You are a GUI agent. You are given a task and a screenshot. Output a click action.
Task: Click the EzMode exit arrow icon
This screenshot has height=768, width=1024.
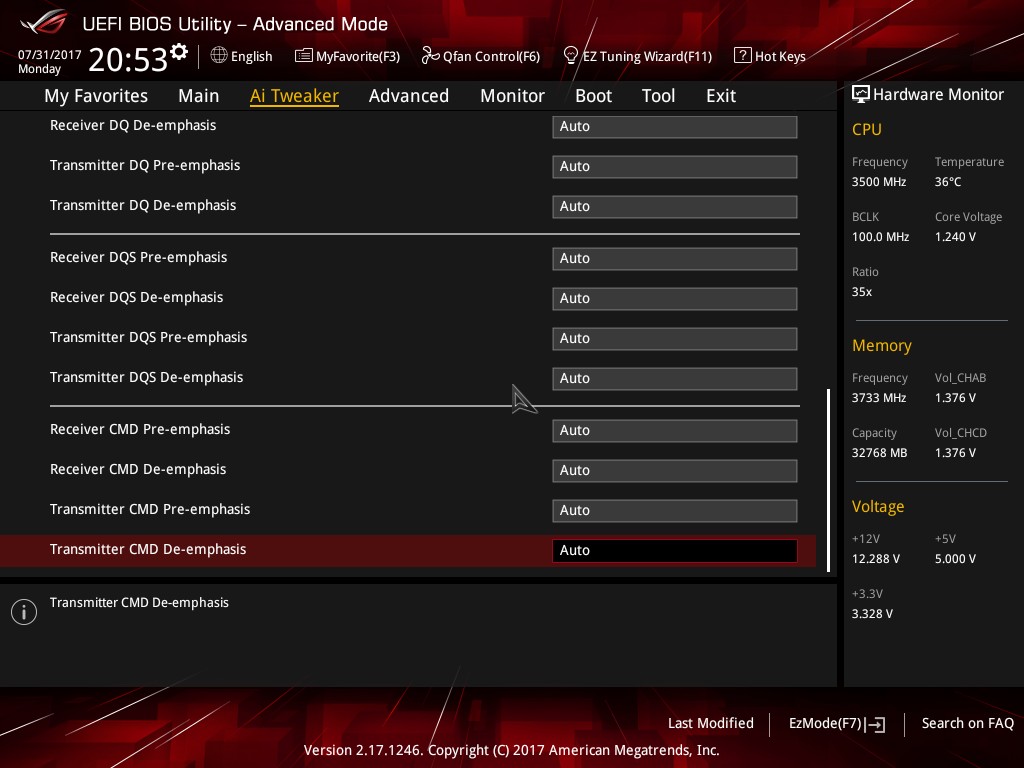[875, 724]
